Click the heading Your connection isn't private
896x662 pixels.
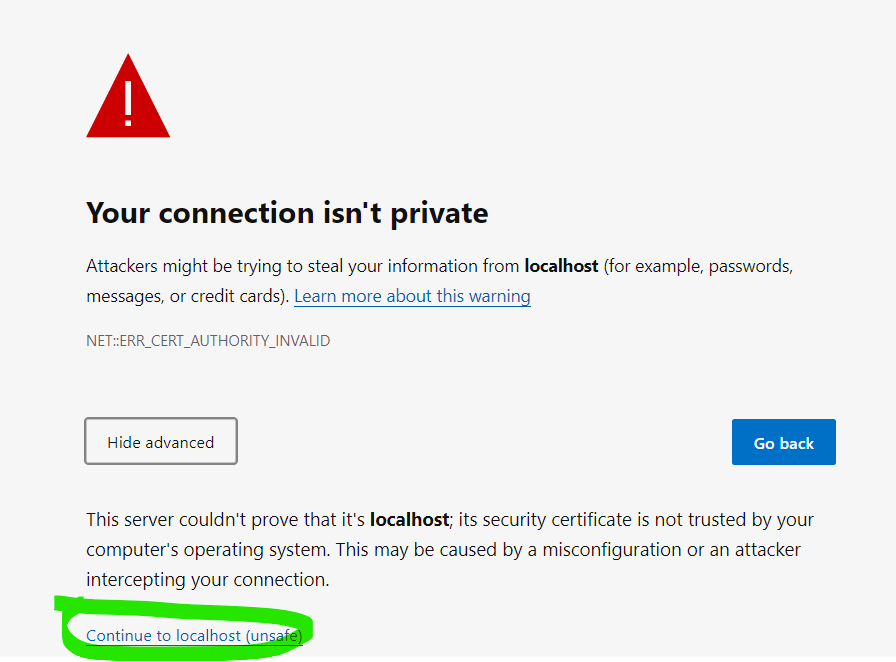click(287, 212)
